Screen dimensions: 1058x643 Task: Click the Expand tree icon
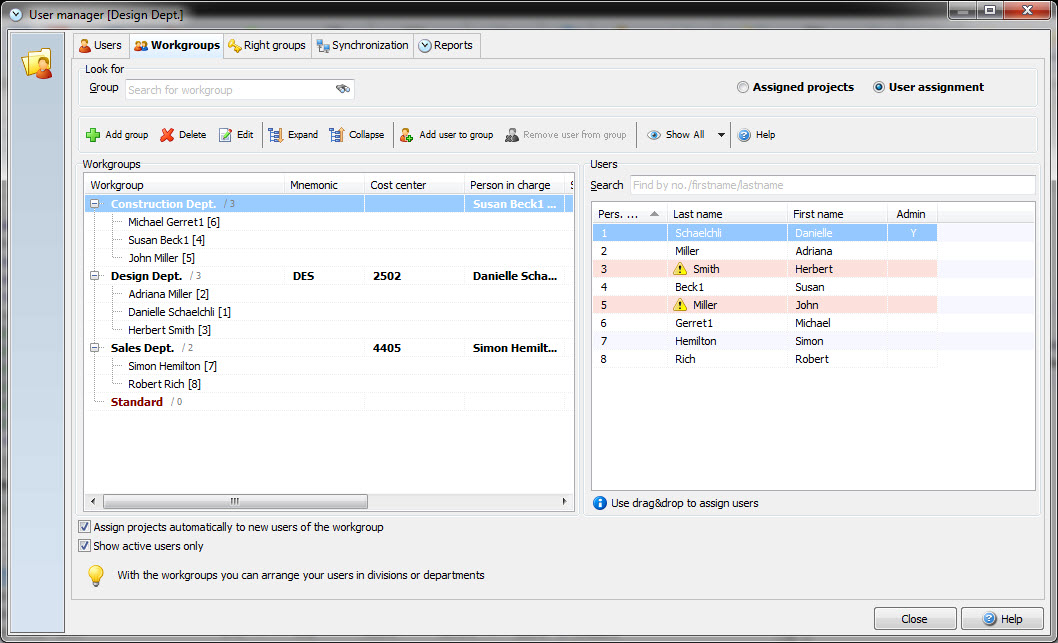pos(276,135)
